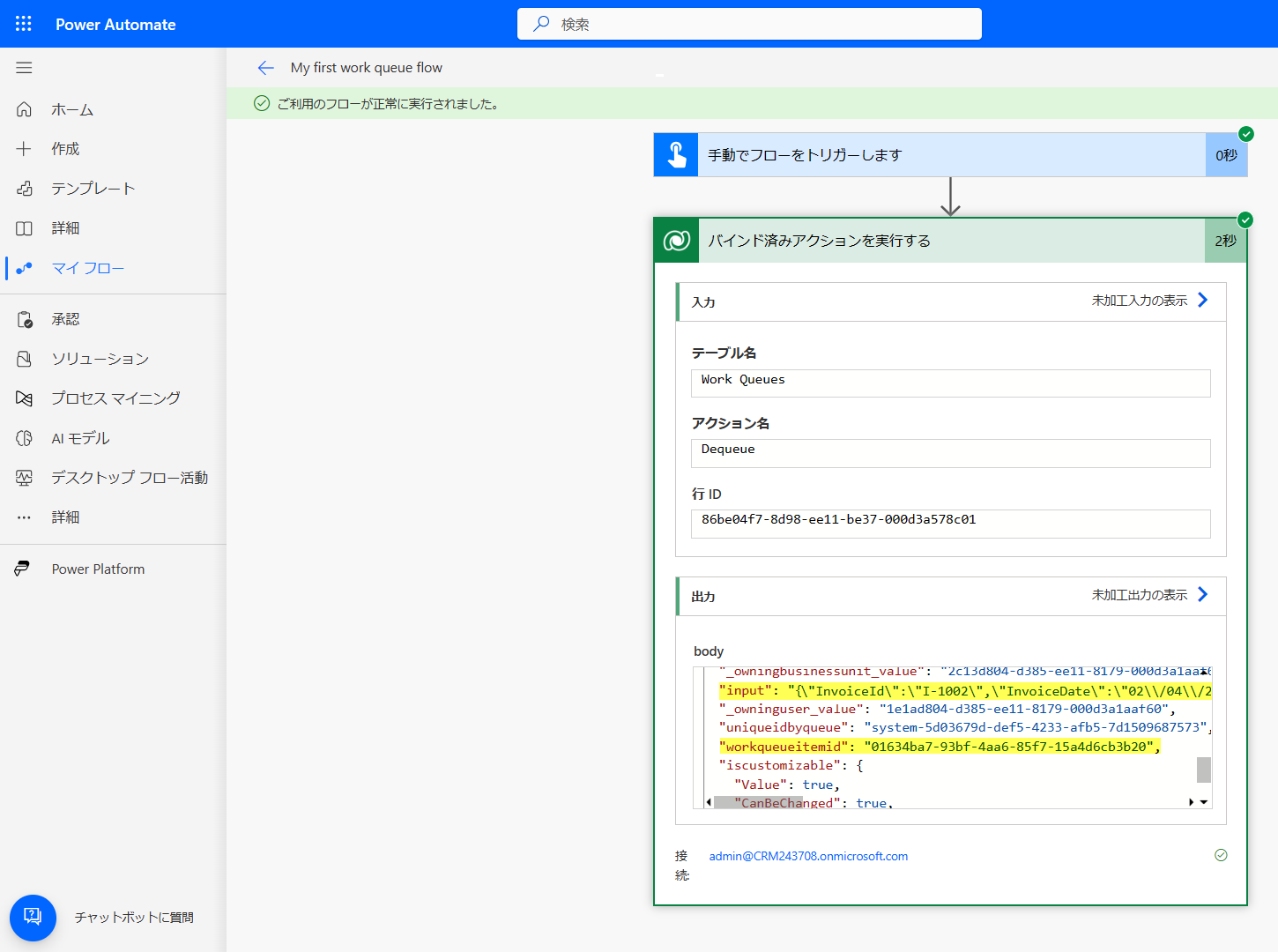This screenshot has height=952, width=1278.
Task: Collapse the left navigation hamburger menu
Action: pyautogui.click(x=24, y=68)
